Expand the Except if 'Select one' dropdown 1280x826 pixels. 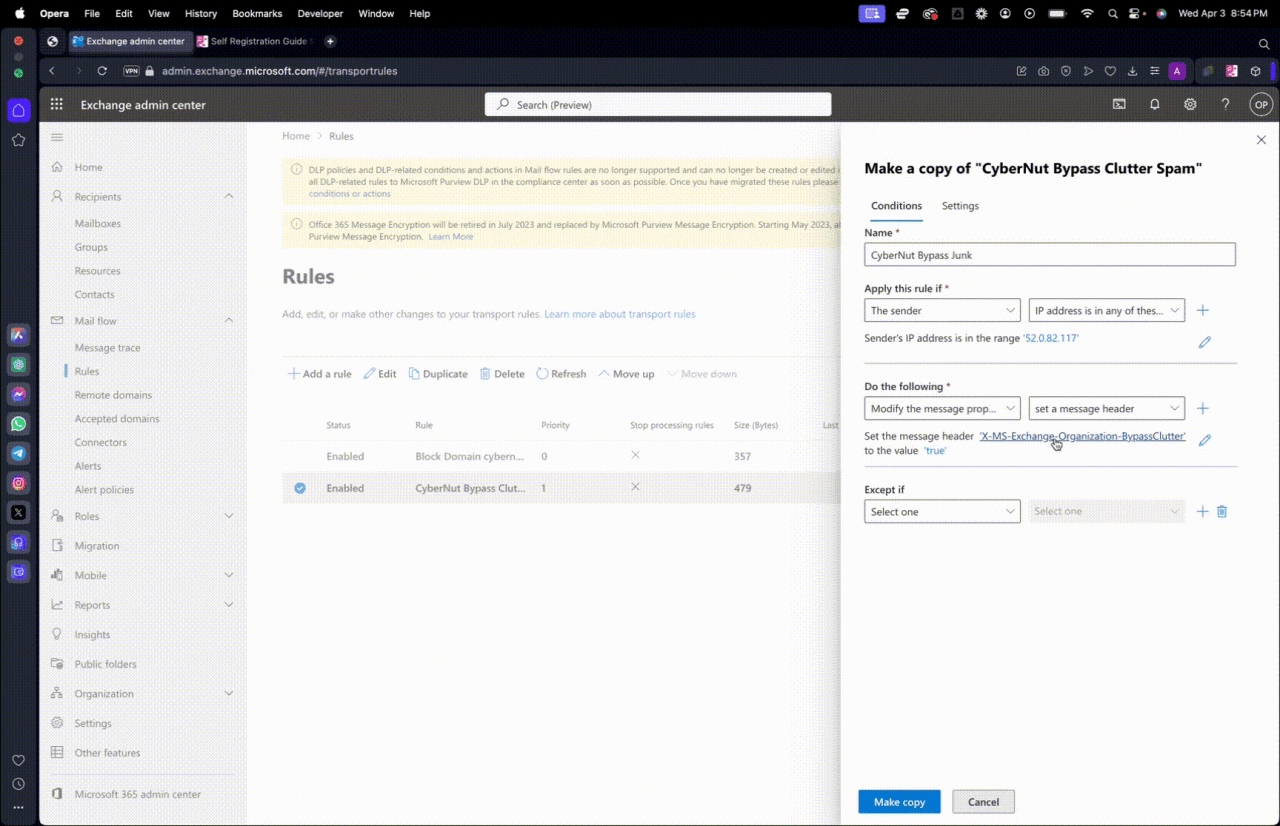[x=941, y=512]
